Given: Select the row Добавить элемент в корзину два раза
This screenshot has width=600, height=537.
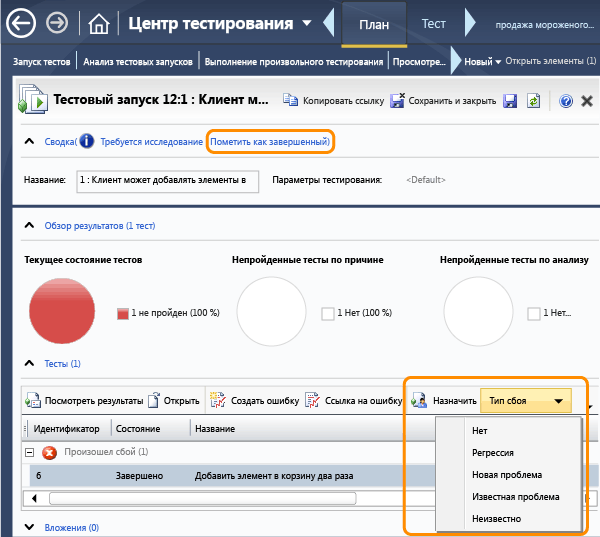Looking at the screenshot, I should coord(232,476).
